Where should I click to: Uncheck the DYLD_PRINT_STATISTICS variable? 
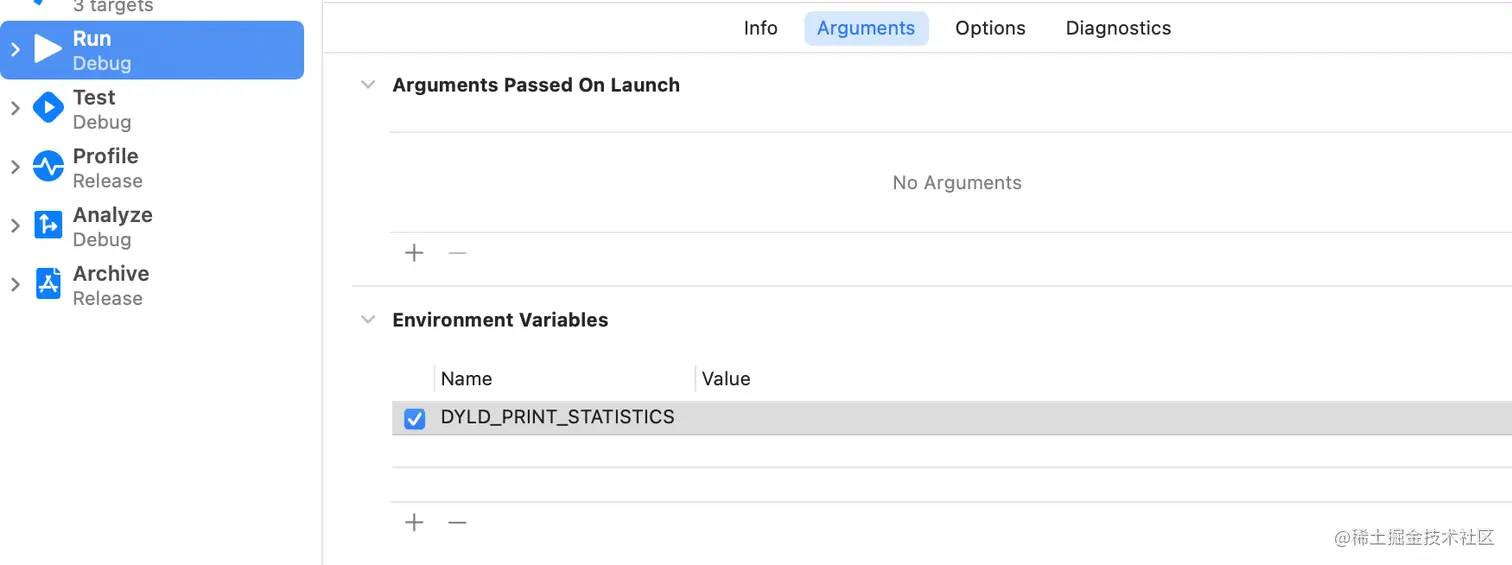tap(414, 419)
